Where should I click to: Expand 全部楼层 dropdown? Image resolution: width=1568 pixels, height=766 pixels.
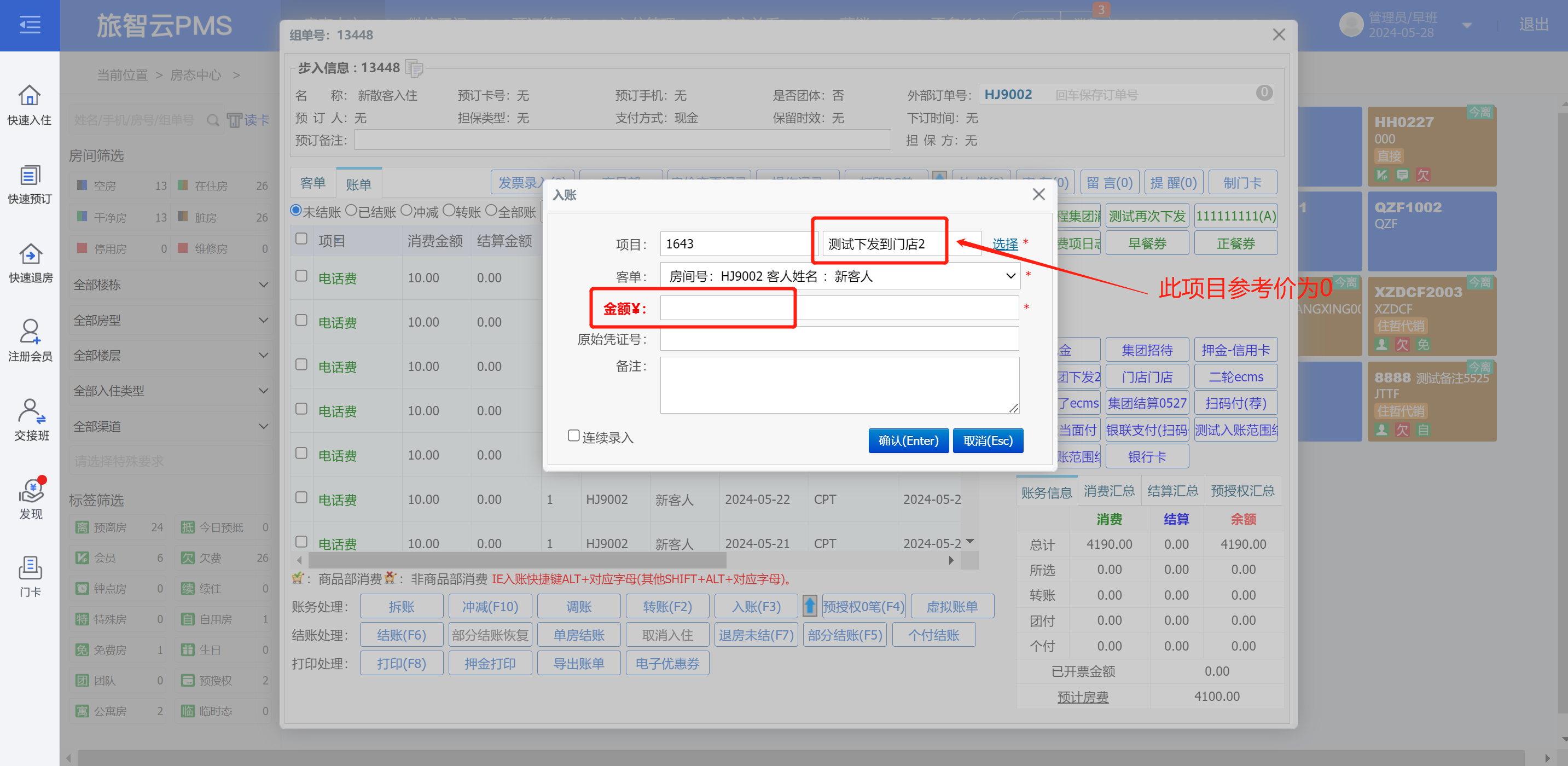coord(171,356)
